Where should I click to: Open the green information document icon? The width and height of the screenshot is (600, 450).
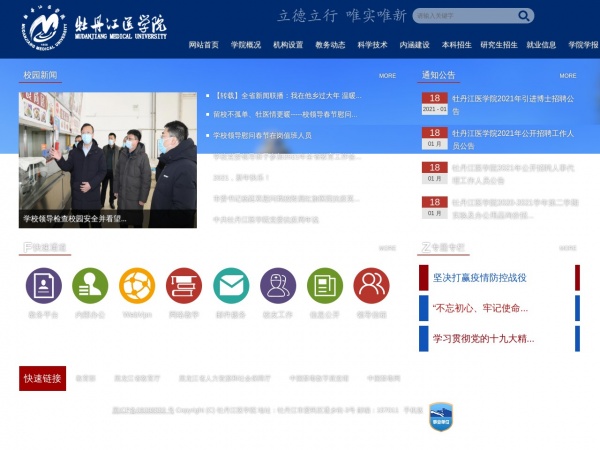click(x=325, y=286)
